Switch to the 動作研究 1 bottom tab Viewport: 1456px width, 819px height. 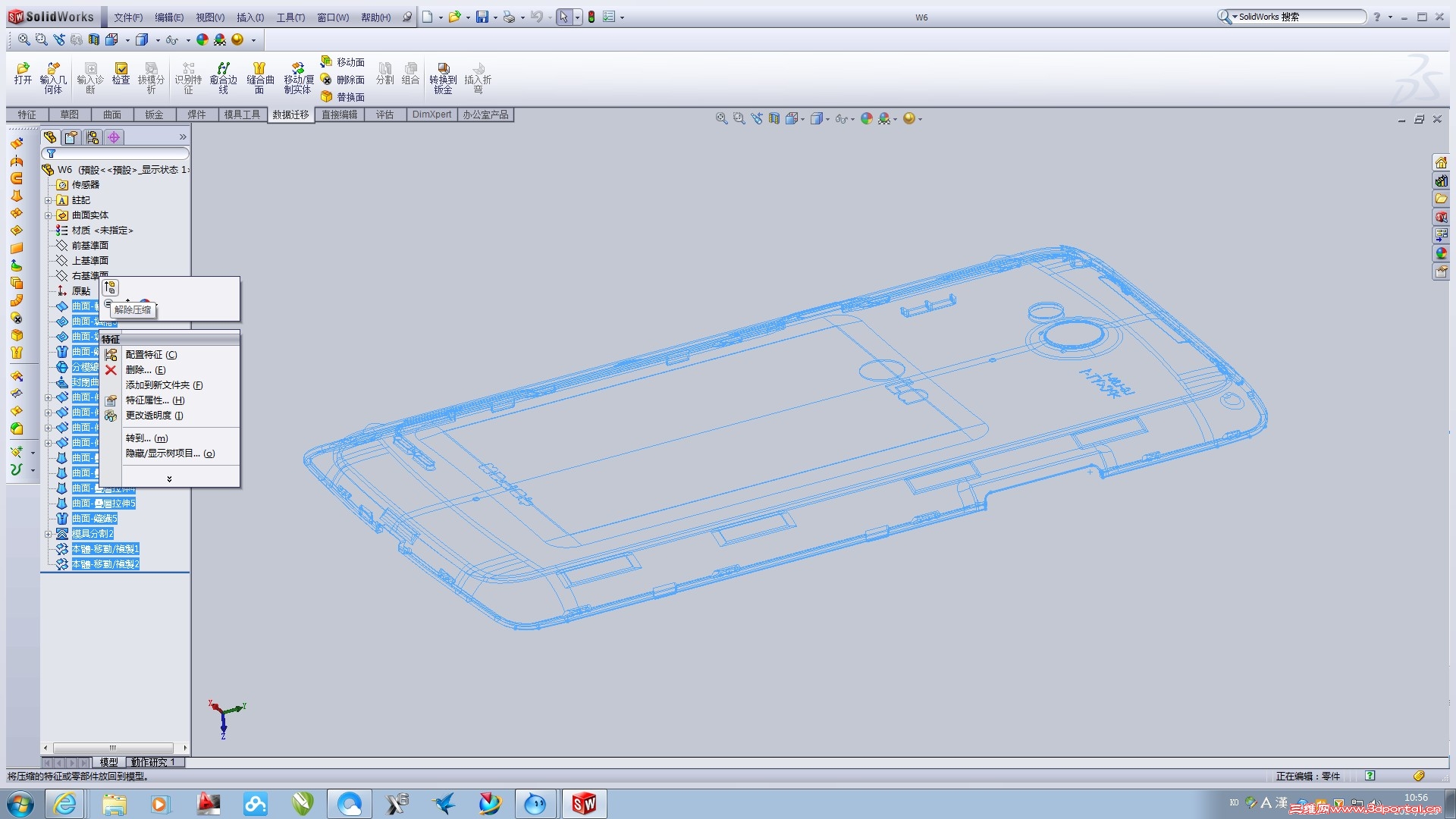(x=154, y=762)
